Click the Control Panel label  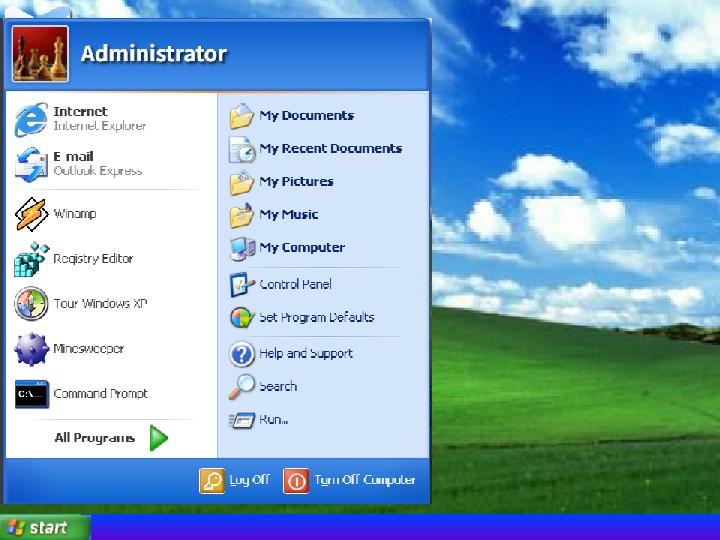tap(295, 284)
